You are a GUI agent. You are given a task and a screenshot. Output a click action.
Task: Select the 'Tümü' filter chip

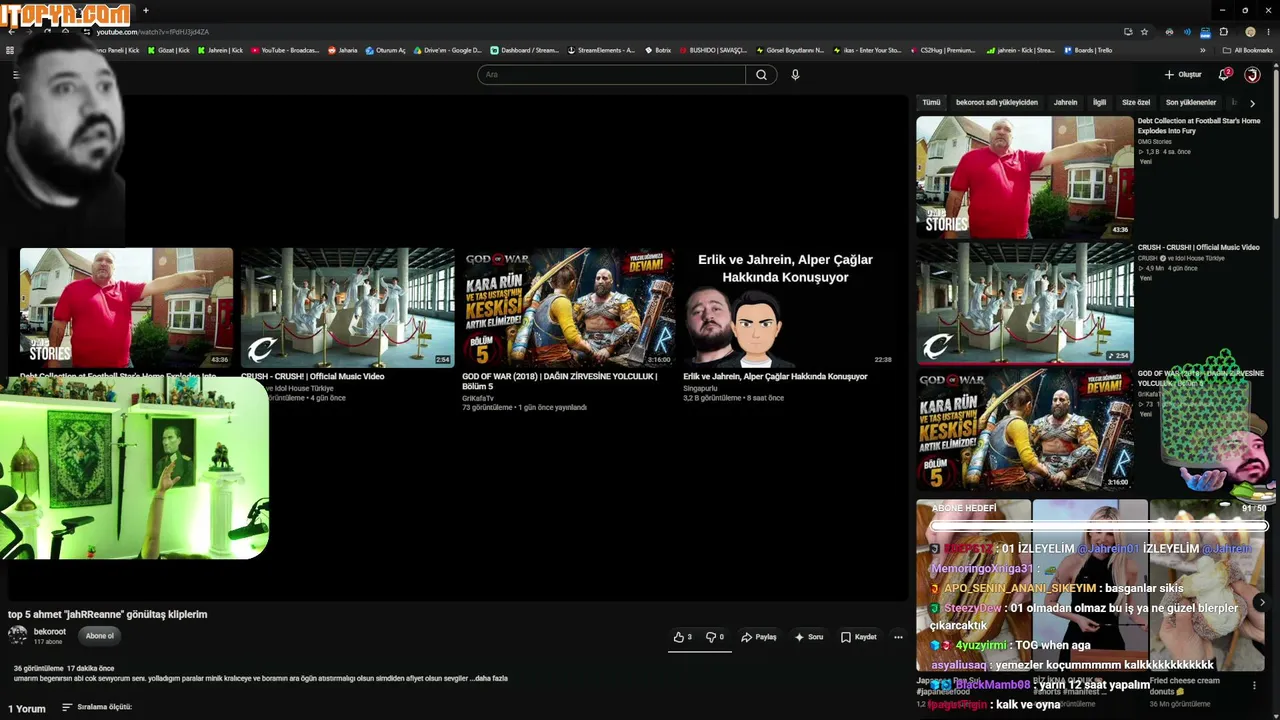(931, 102)
